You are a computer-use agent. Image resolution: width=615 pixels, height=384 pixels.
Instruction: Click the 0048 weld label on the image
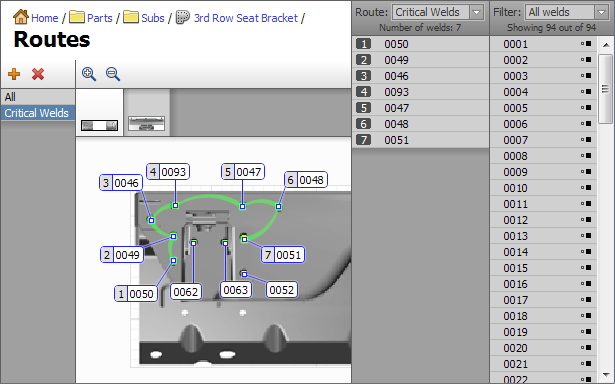click(306, 180)
